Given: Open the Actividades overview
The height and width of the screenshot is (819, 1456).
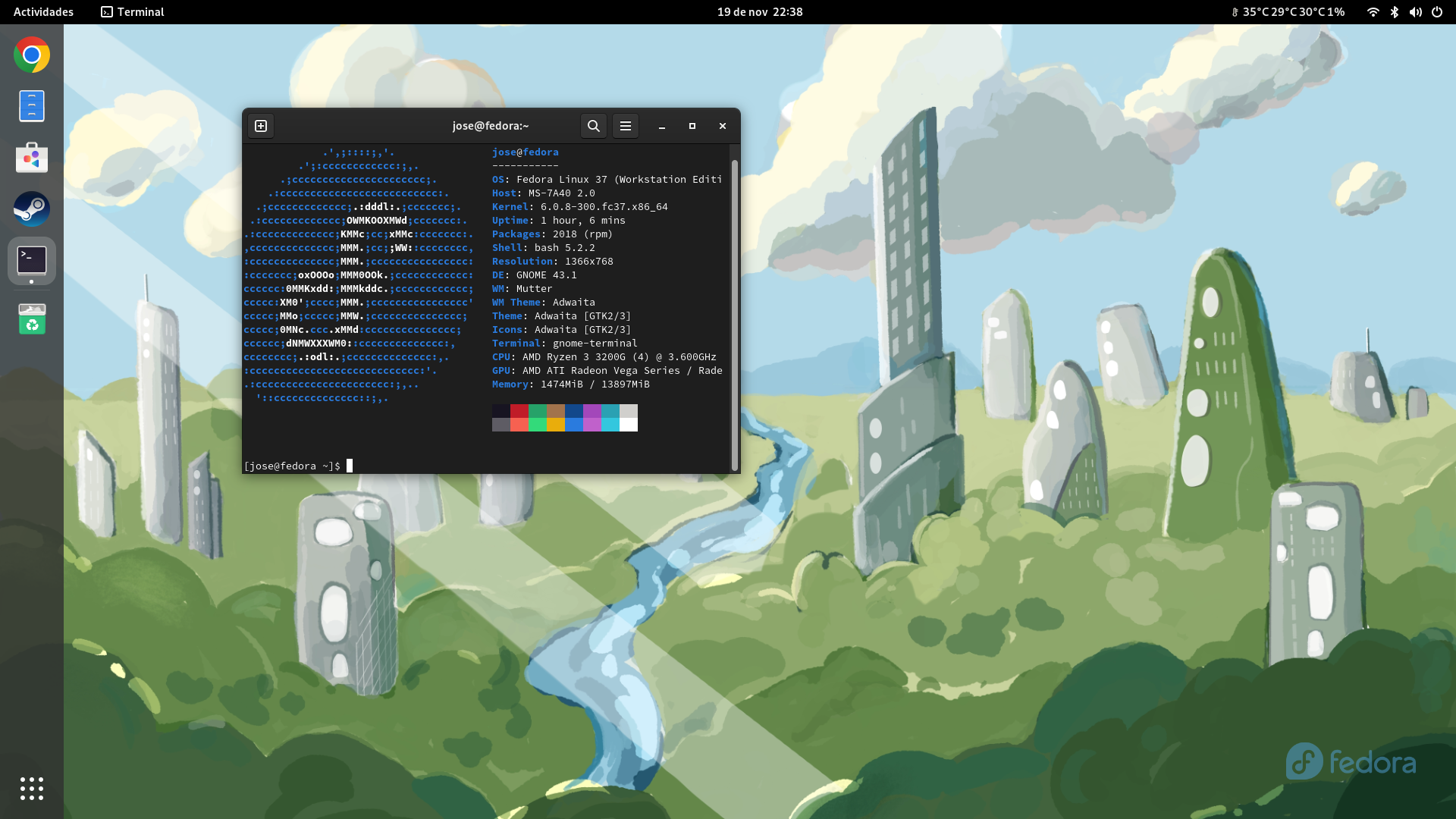Looking at the screenshot, I should coord(43,12).
